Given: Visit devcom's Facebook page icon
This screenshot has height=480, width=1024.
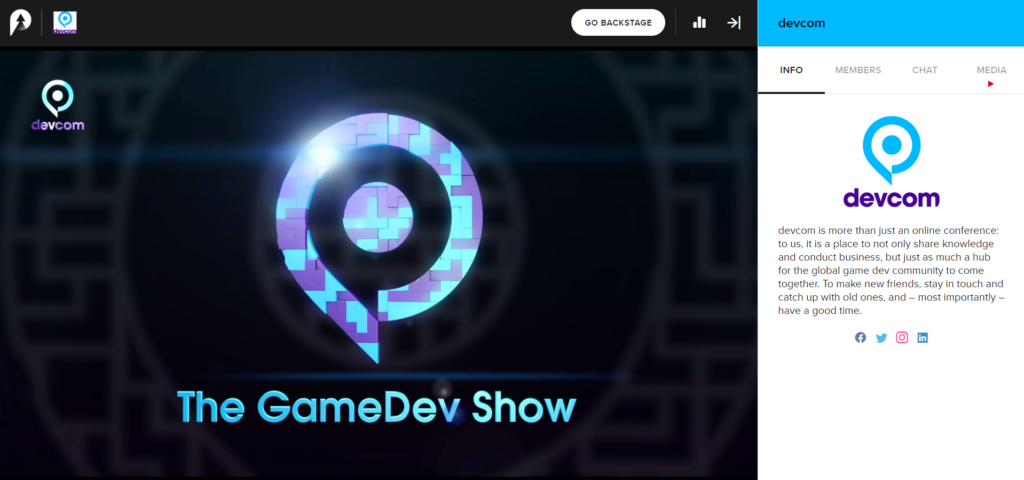Looking at the screenshot, I should 861,338.
